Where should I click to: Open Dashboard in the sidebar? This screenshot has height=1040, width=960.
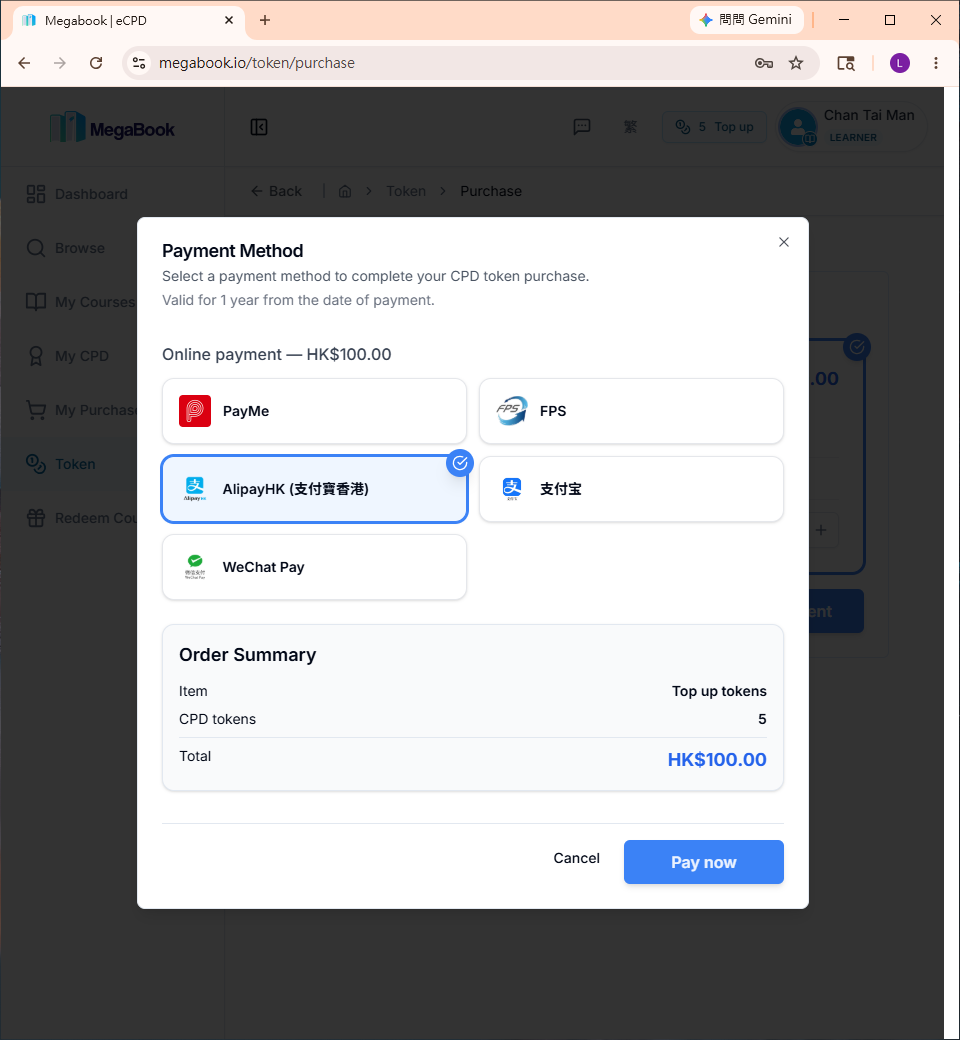pos(76,194)
